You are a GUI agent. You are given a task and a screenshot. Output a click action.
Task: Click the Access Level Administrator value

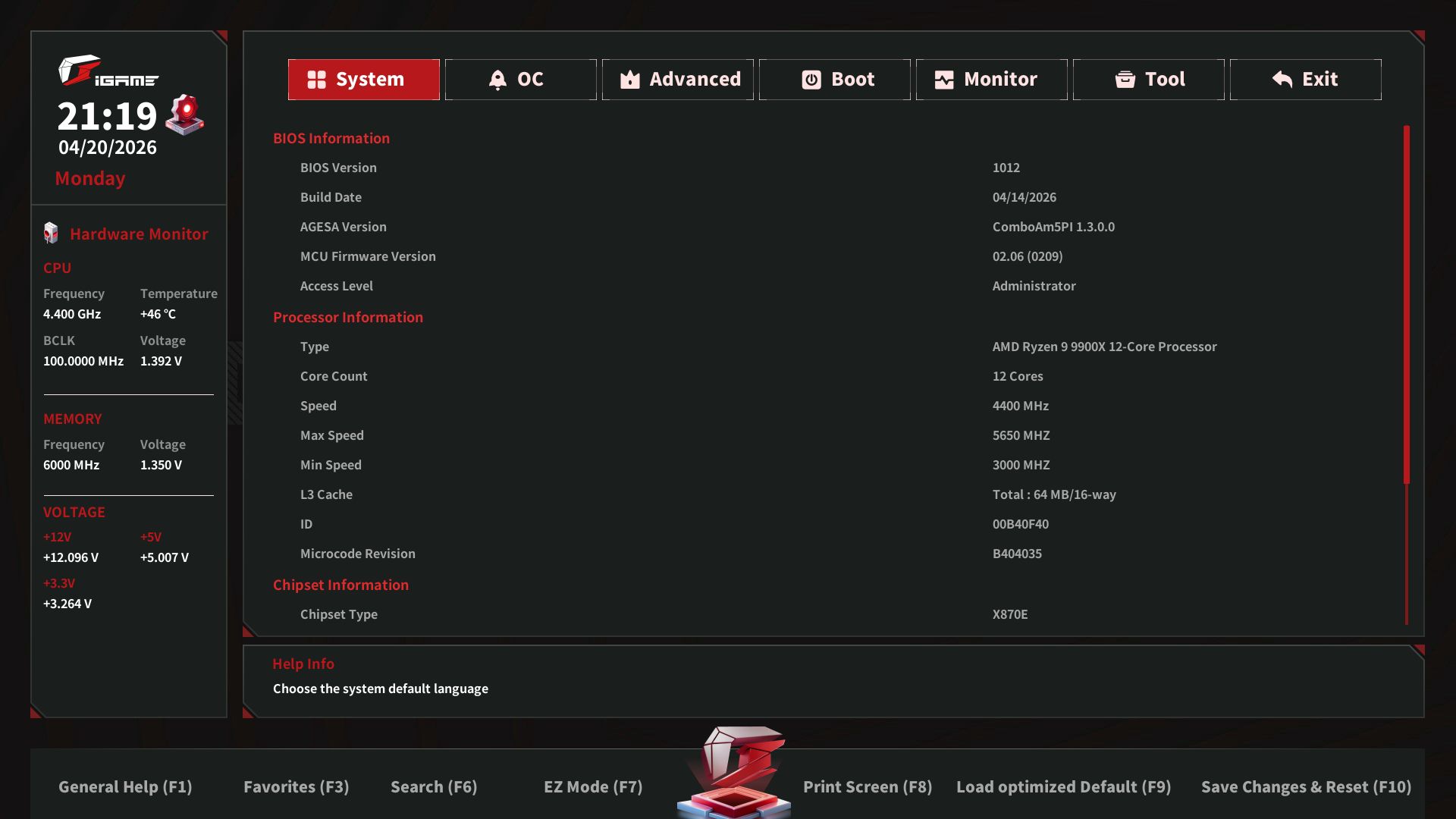(1034, 286)
